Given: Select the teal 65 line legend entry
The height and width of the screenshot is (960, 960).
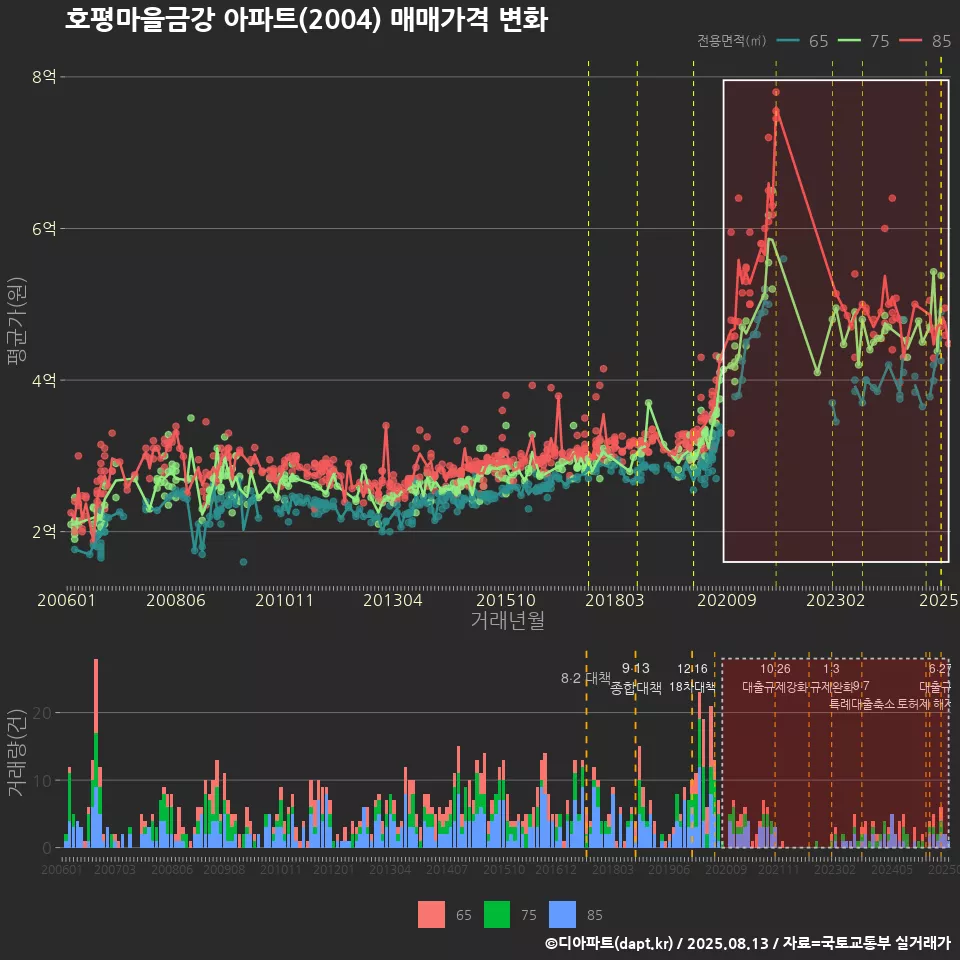Looking at the screenshot, I should coord(802,41).
